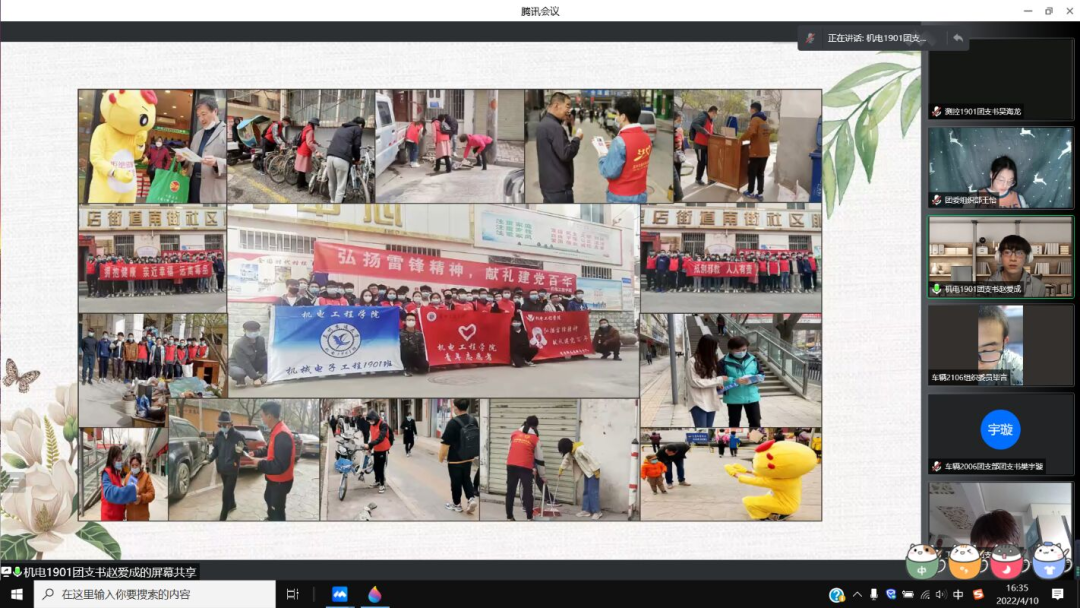Select participant video of 机电1901团支书赵爱成
Screen dimensions: 1080x608
pos(1000,256)
